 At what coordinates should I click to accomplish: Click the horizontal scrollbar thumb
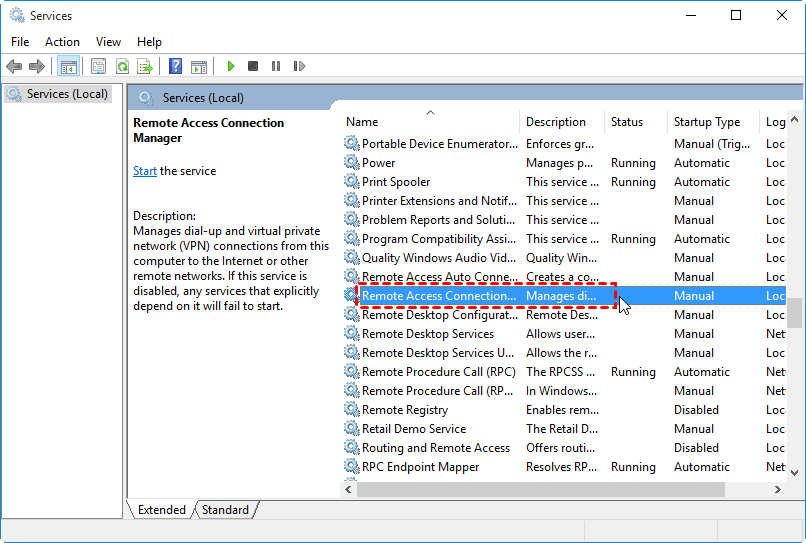pos(541,490)
